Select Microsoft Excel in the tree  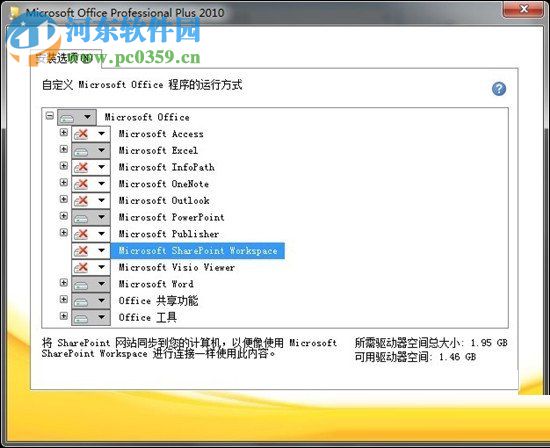pyautogui.click(x=158, y=151)
